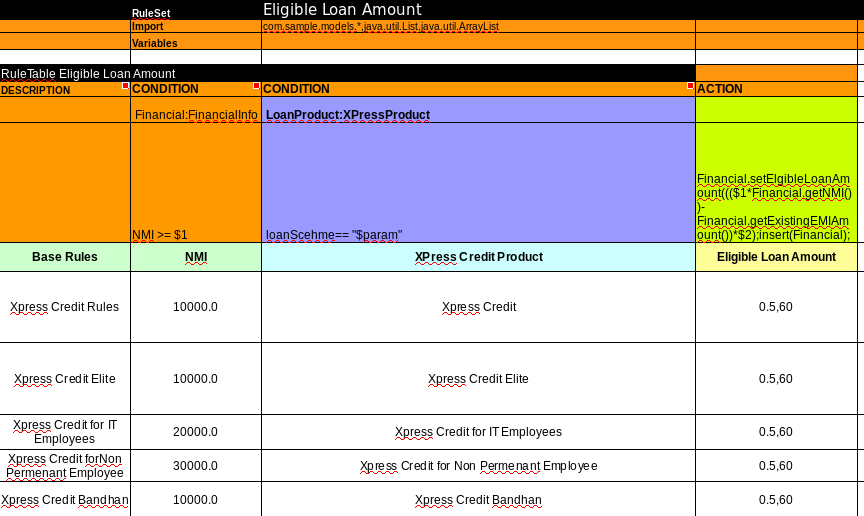Select the 'XPress Credit Product' header cell

coord(478,257)
